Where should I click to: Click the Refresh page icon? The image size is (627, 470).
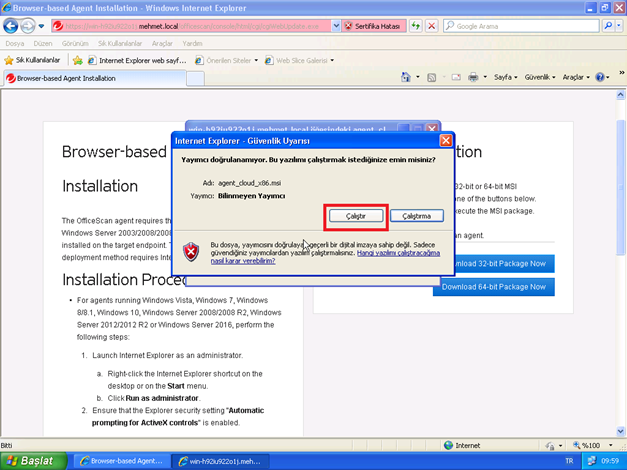(416, 26)
